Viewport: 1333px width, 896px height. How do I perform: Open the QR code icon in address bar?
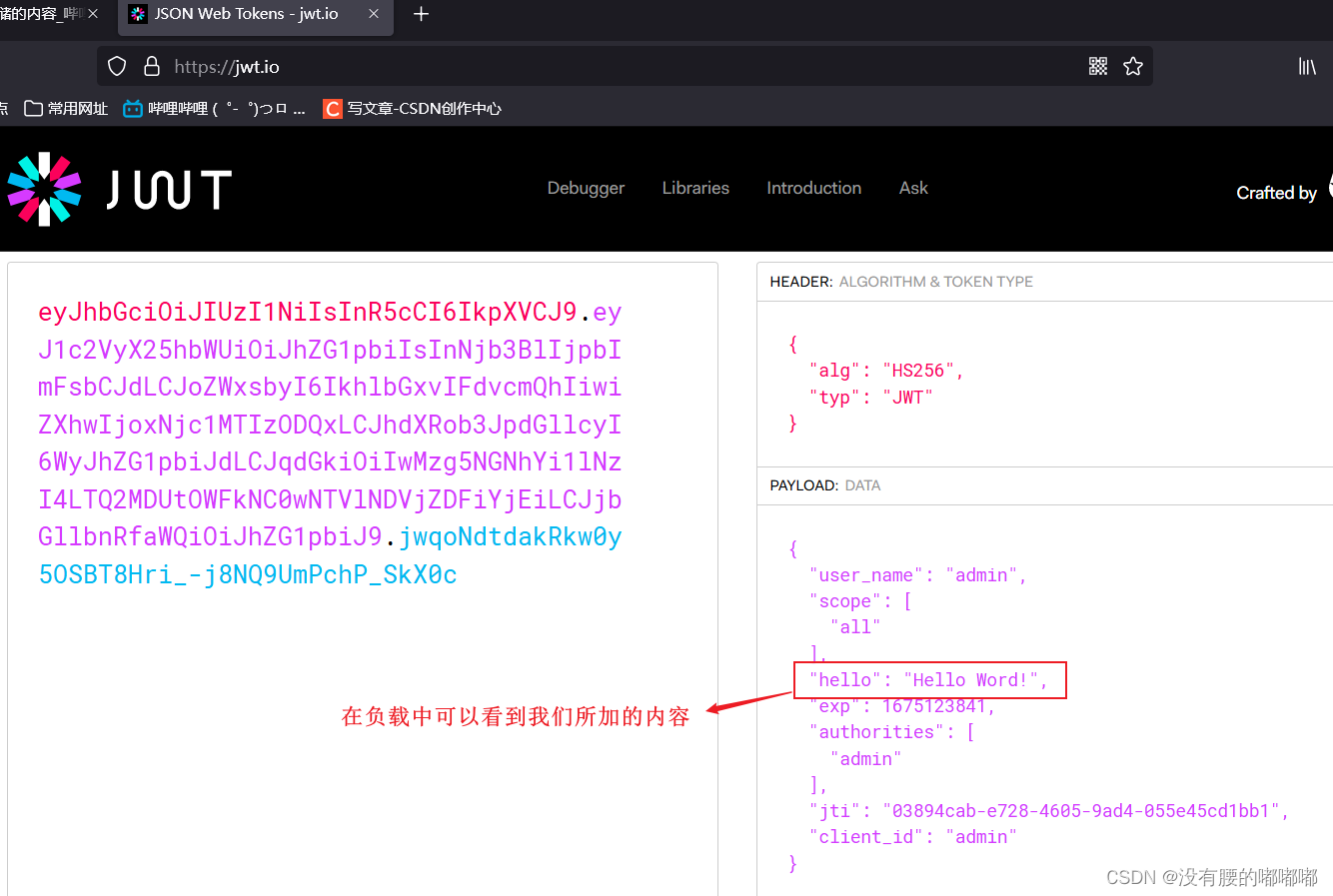pos(1098,66)
